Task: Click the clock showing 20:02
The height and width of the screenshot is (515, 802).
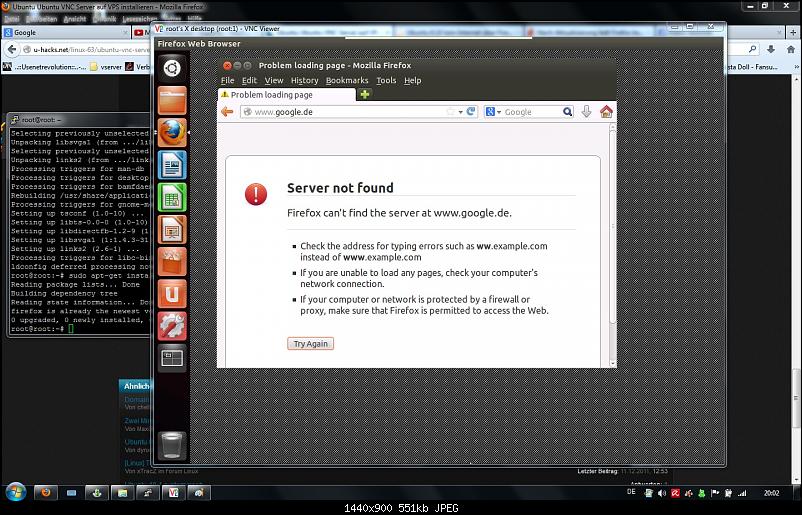Action: (x=771, y=493)
